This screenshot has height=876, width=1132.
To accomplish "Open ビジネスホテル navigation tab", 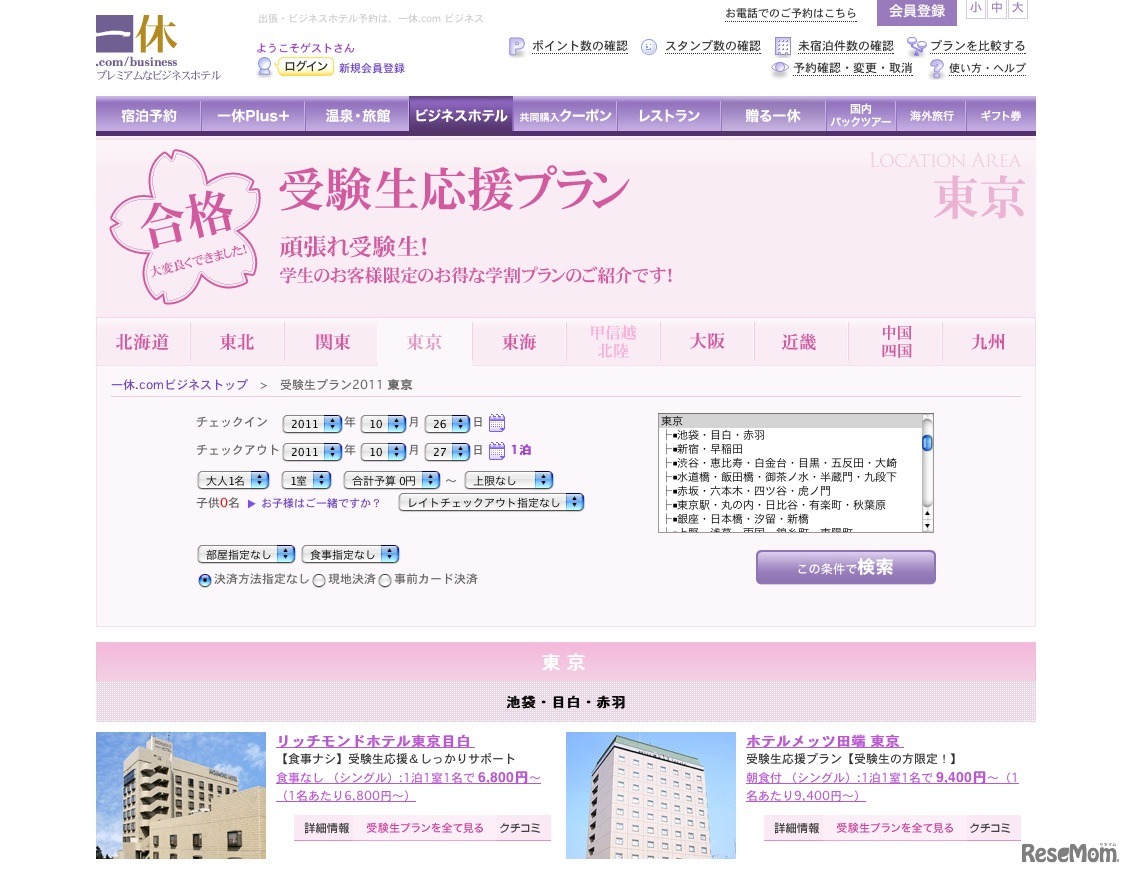I will [461, 116].
